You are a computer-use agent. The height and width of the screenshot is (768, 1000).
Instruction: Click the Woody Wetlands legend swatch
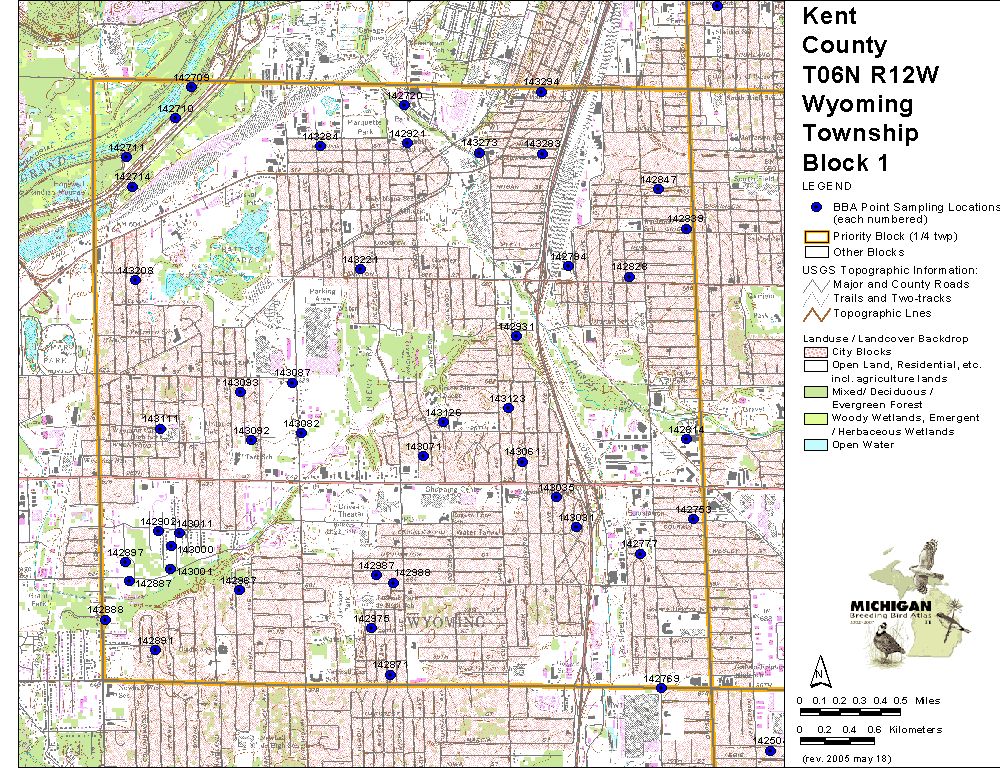[x=816, y=418]
